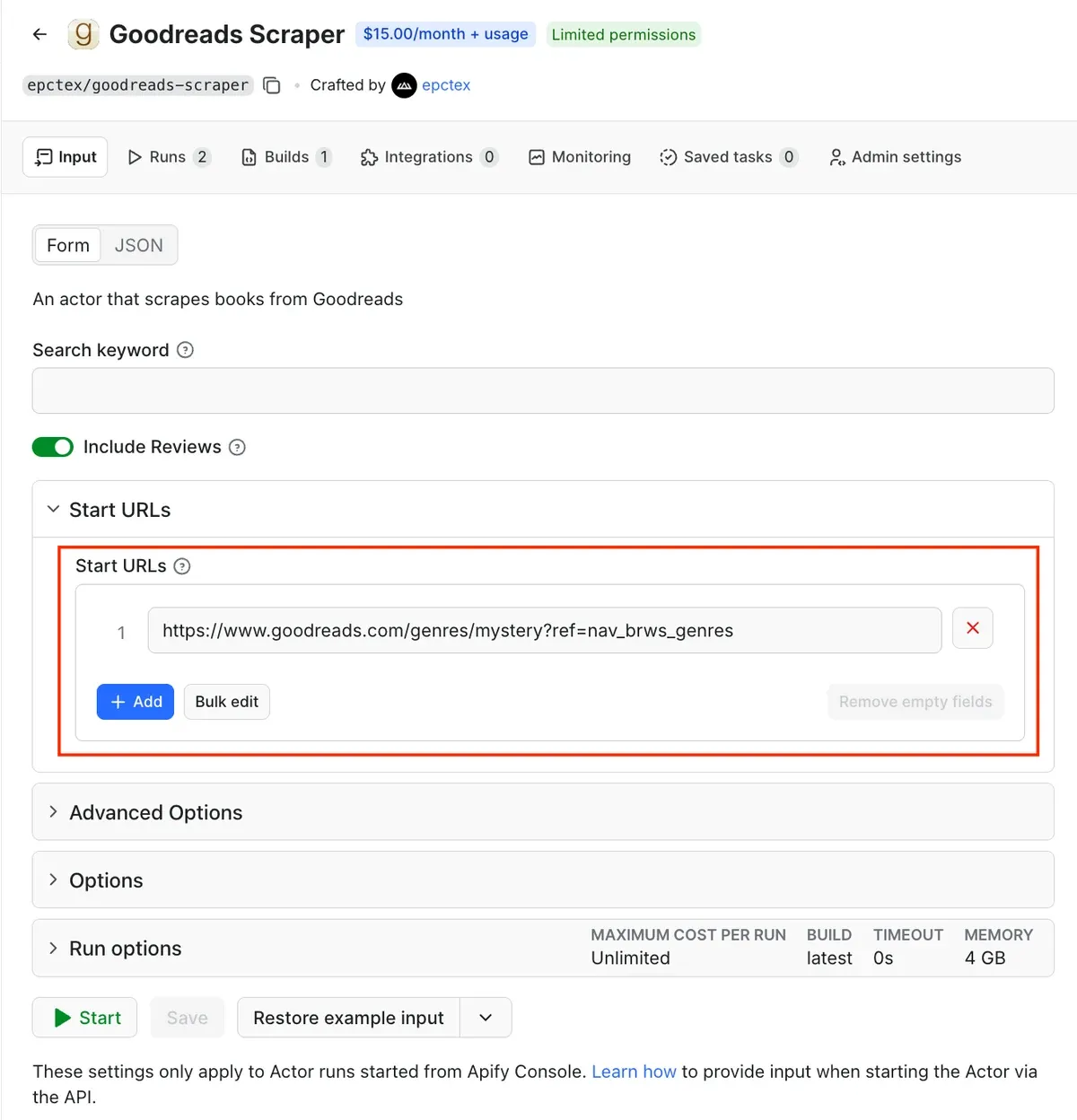Open help tooltip beside Start URLs label

click(x=182, y=566)
